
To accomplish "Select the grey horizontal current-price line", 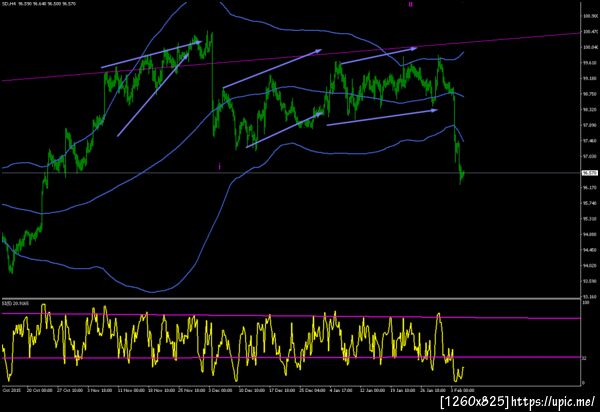I will tap(291, 173).
